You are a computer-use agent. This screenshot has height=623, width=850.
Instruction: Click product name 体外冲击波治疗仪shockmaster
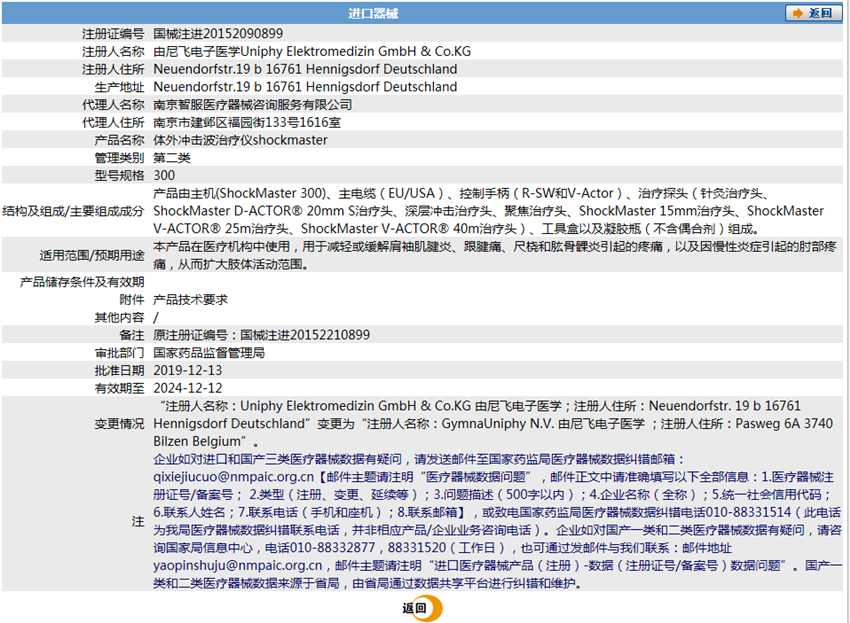pyautogui.click(x=240, y=140)
